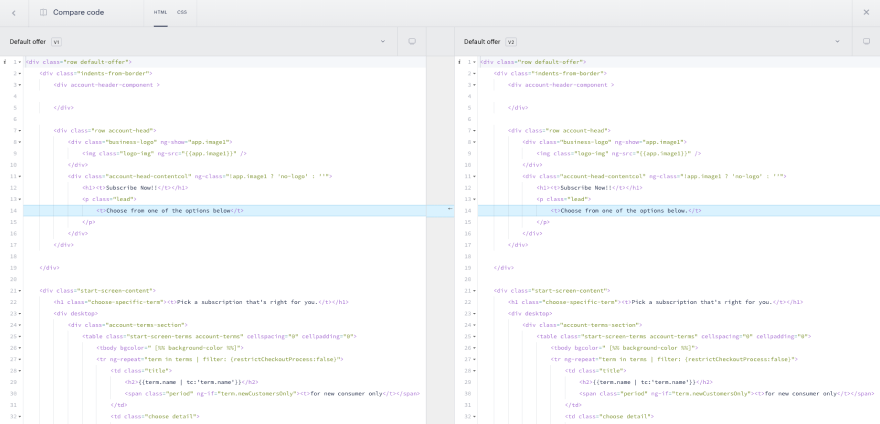880x424 pixels.
Task: Click 'row default-offer' code line in V1
Action: (x=79, y=62)
